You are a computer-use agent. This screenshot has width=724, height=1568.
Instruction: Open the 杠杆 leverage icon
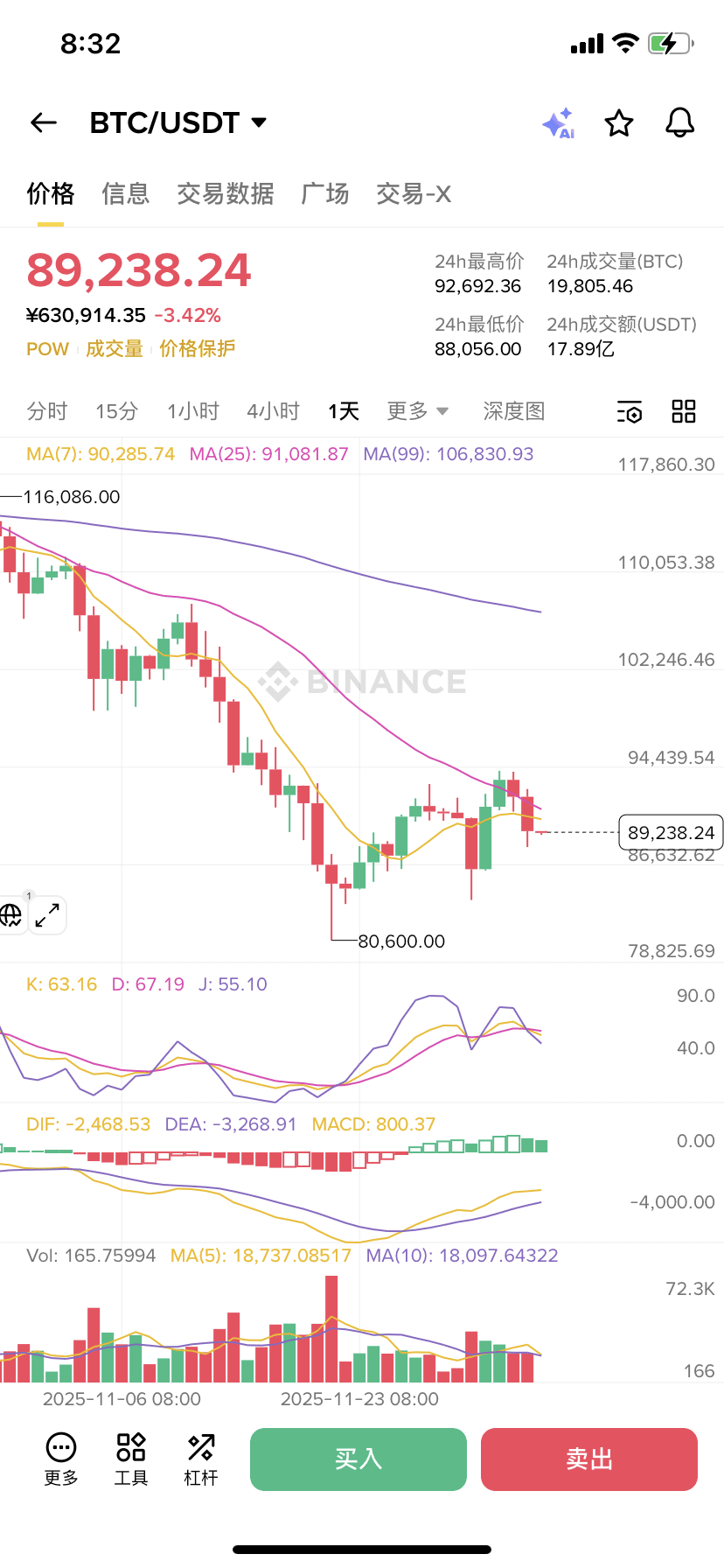tap(201, 1459)
